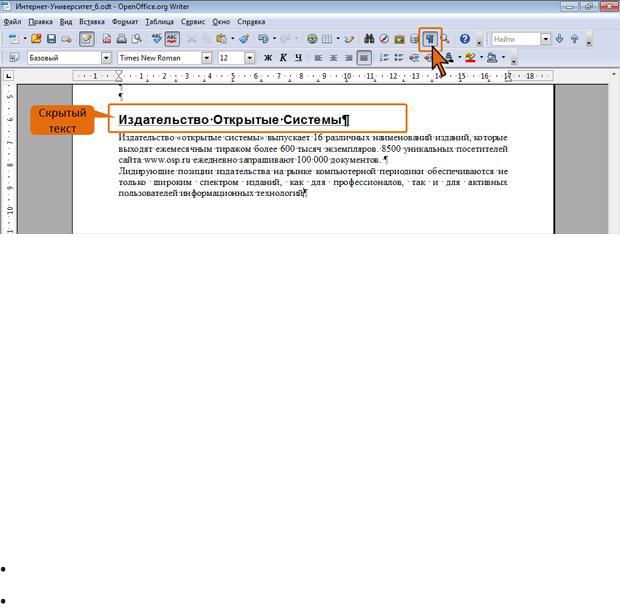Image resolution: width=620 pixels, height=608 pixels.
Task: Set justified alignment
Action: [x=364, y=58]
